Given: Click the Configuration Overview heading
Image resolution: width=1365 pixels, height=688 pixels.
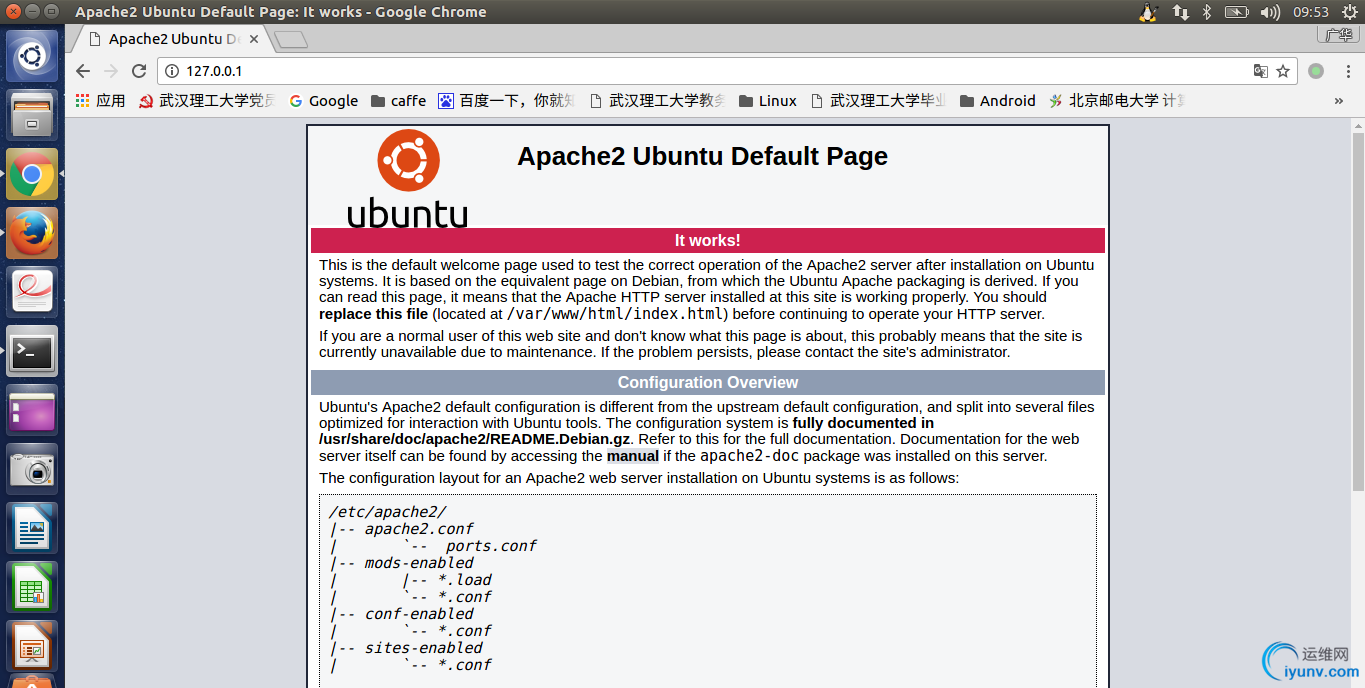Looking at the screenshot, I should (707, 382).
